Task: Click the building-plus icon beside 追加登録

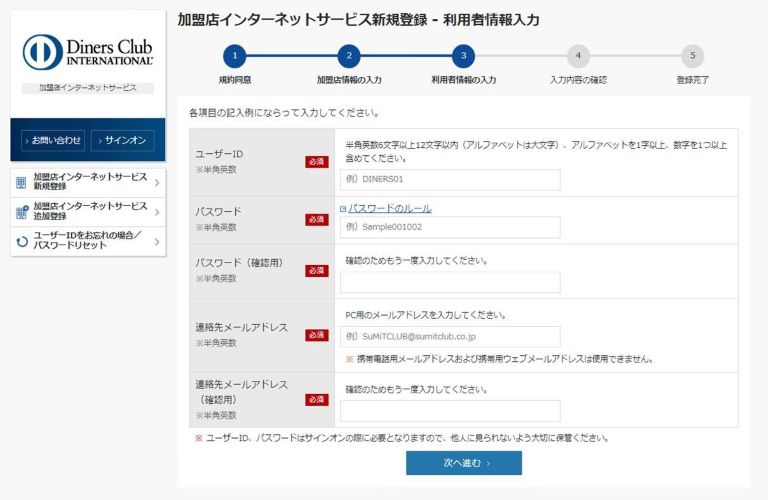Action: [x=22, y=211]
